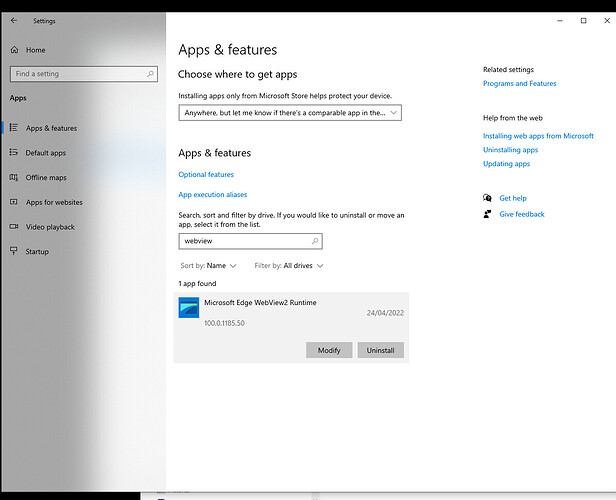Image resolution: width=616 pixels, height=500 pixels.
Task: Click the Uninstall button
Action: pyautogui.click(x=380, y=350)
